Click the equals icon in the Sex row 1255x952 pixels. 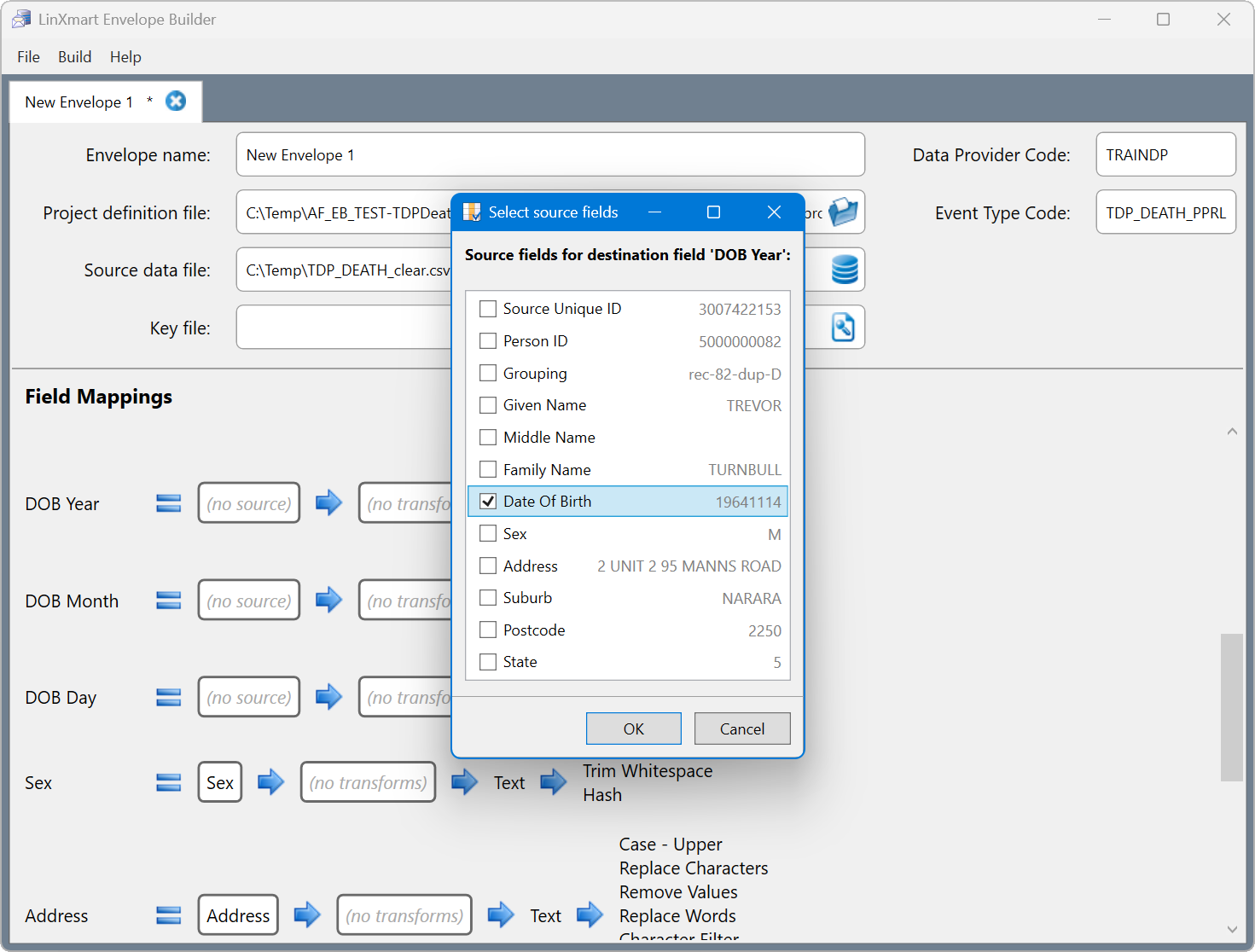point(169,782)
